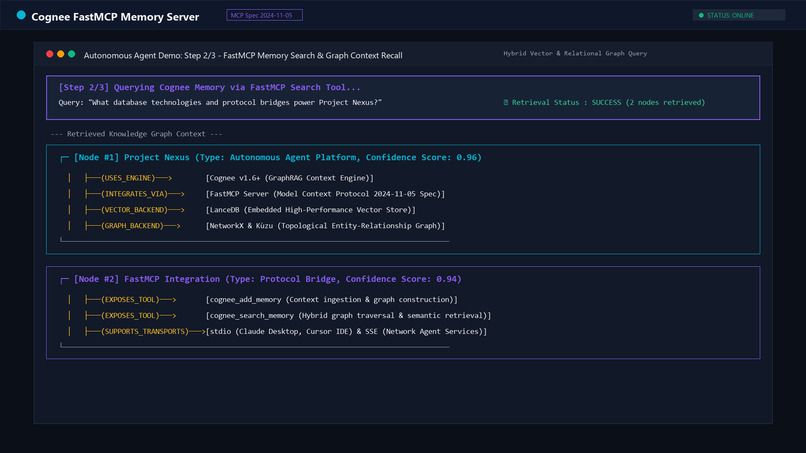Click the STATUS: ONLINE indicator
Image resolution: width=806 pixels, height=453 pixels.
tap(739, 15)
